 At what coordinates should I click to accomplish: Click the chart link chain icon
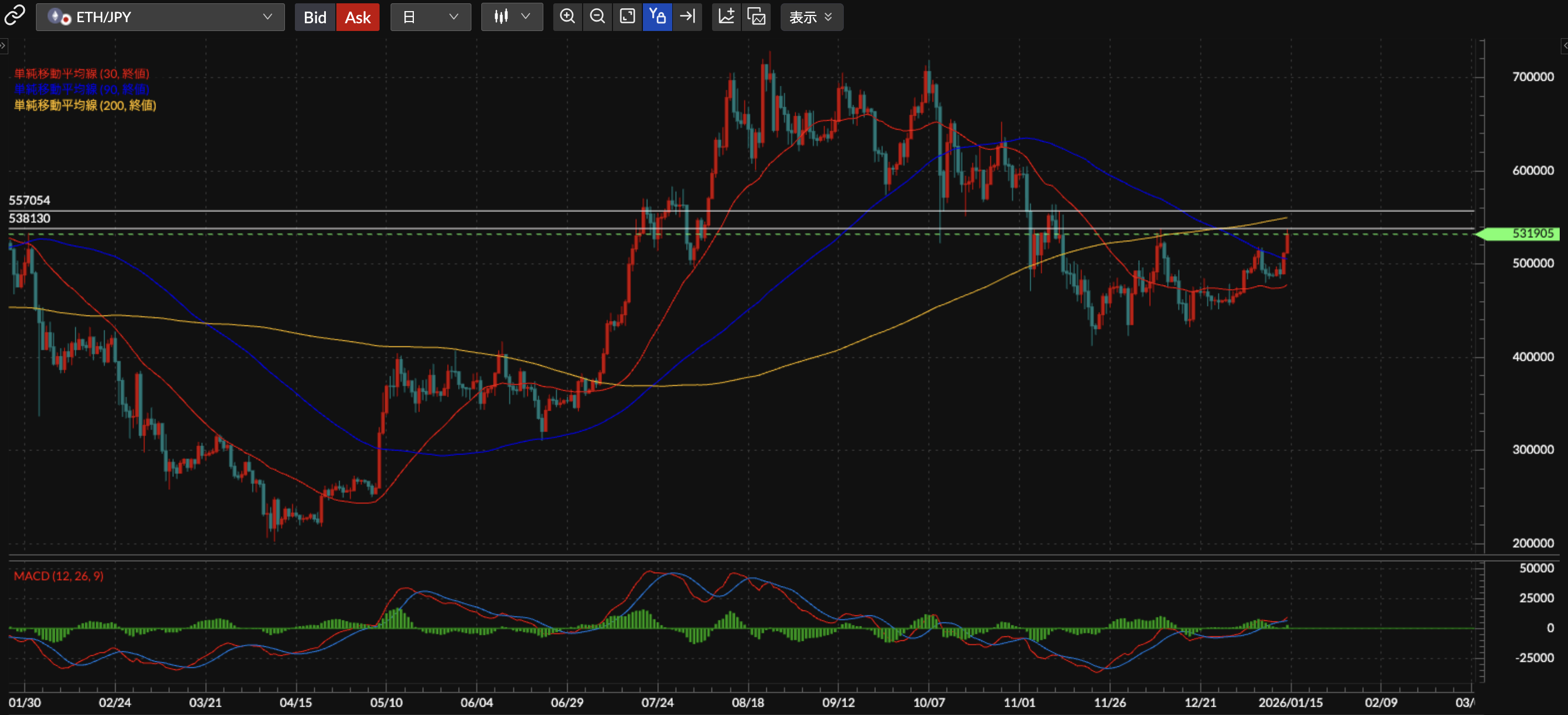(14, 15)
